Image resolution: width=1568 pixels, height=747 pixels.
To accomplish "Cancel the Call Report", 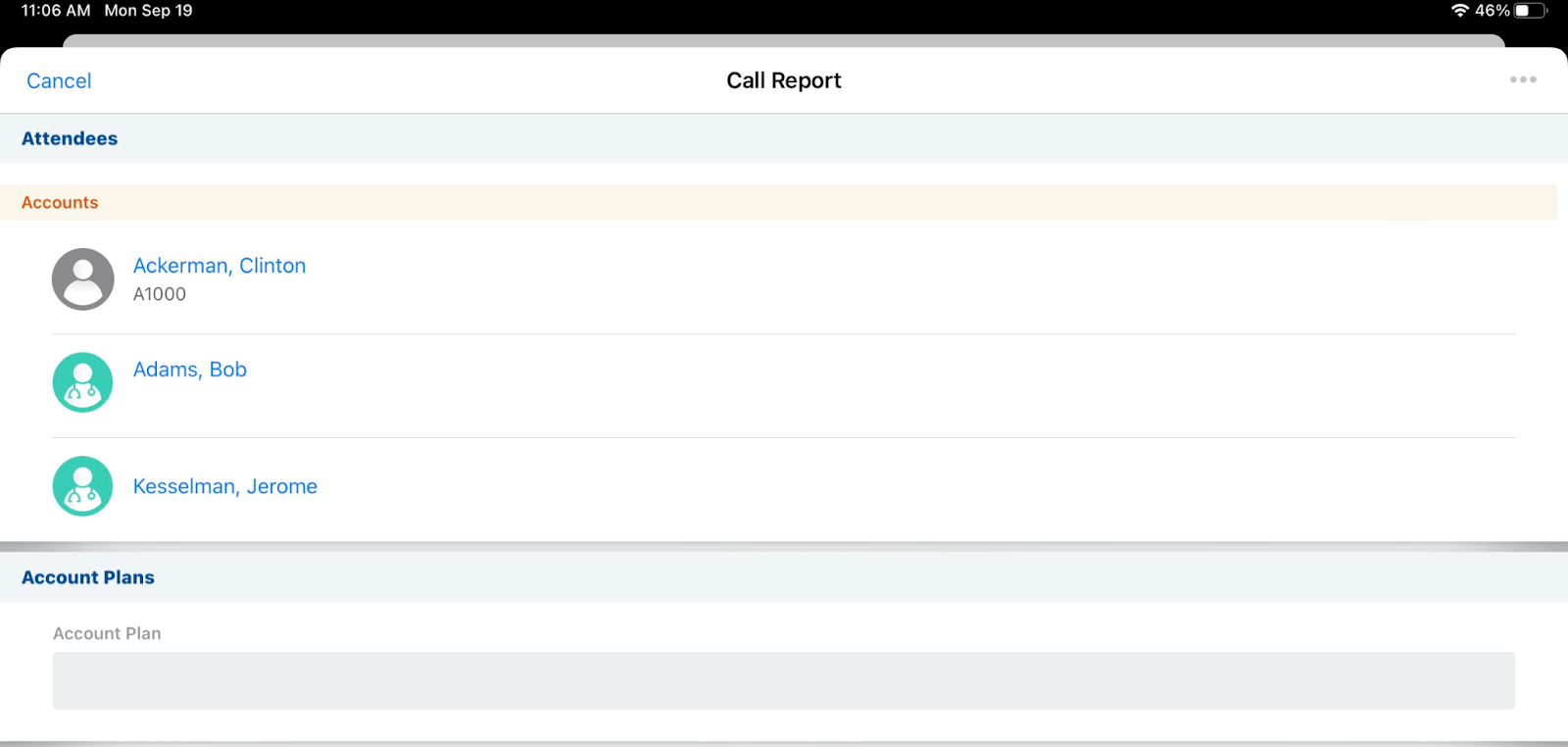I will coord(59,81).
